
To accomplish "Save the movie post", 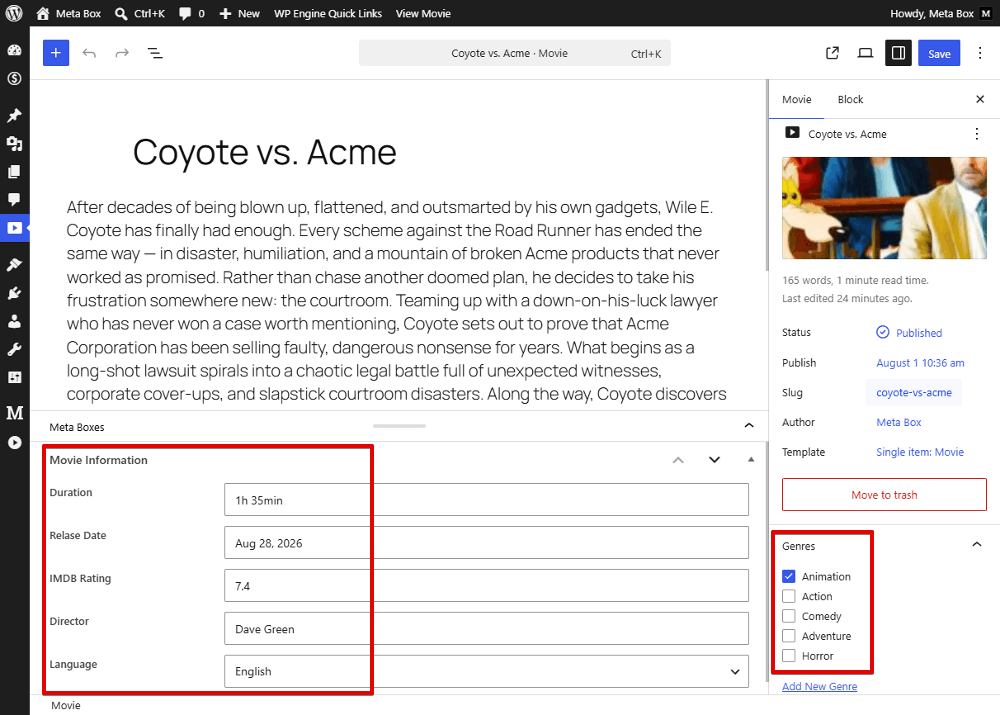I will pos(939,53).
